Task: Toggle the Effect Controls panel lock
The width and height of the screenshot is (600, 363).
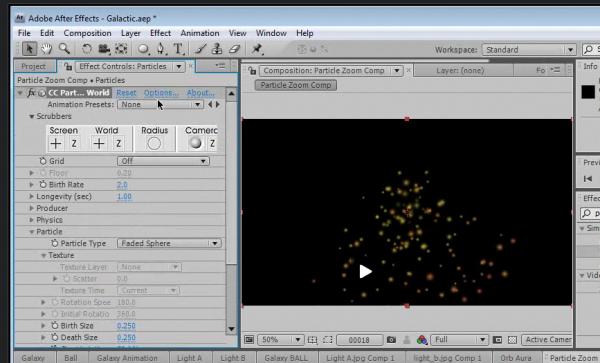Action: pyautogui.click(x=68, y=67)
